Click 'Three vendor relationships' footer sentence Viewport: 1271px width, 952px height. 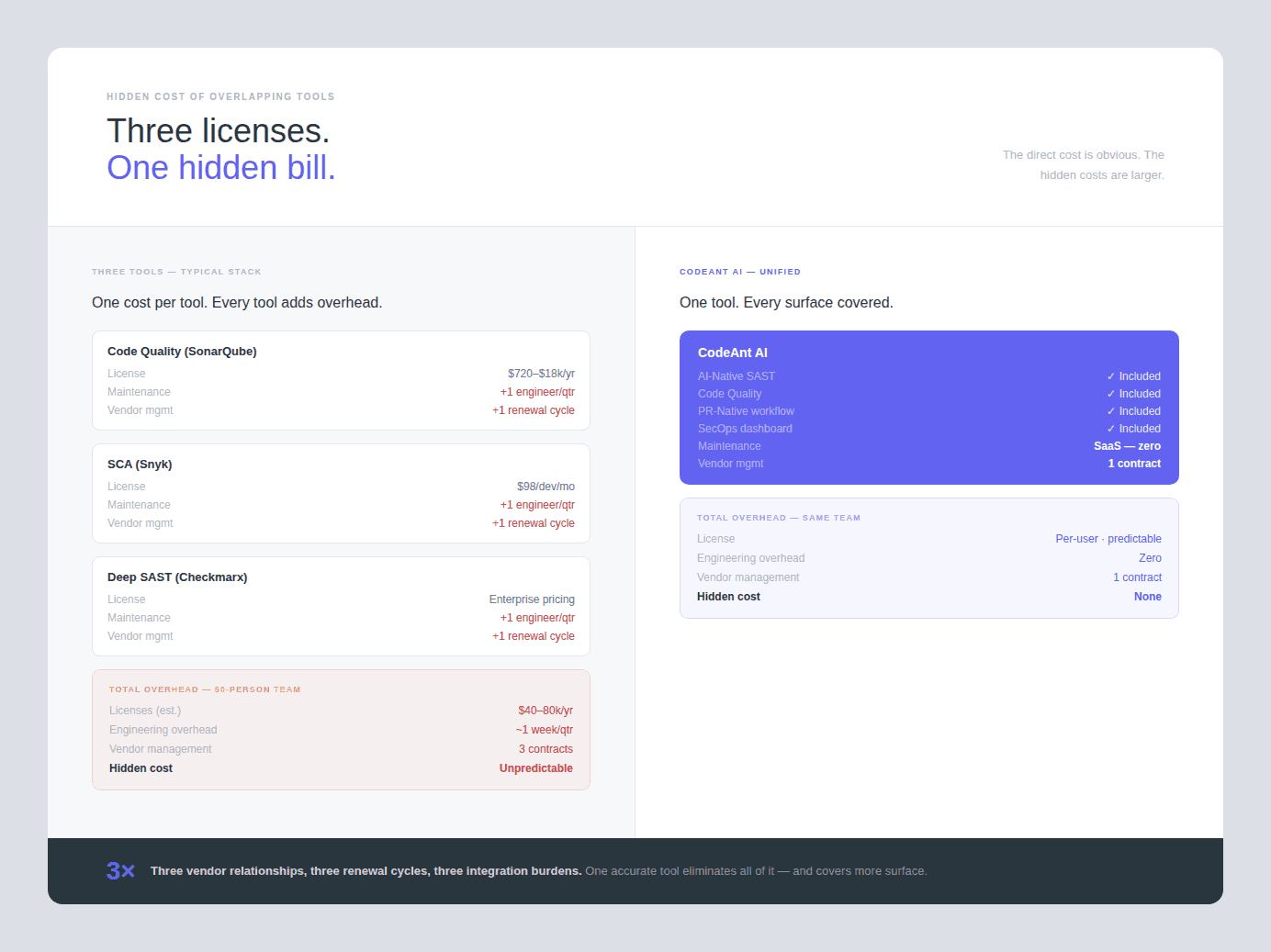coord(366,871)
